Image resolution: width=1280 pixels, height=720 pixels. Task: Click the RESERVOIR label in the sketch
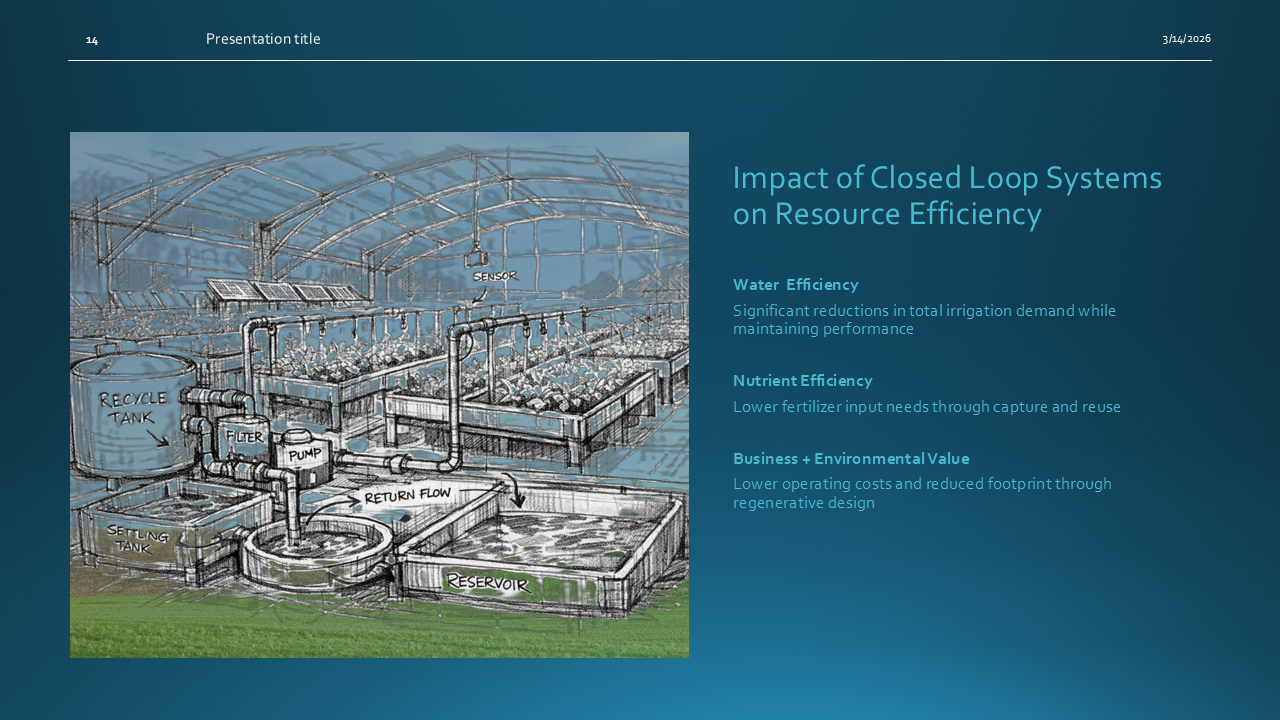487,582
